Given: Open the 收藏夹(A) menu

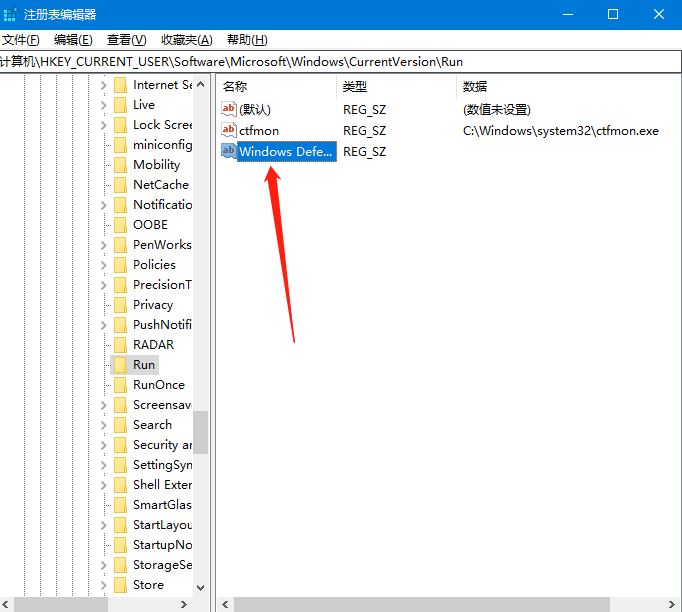Looking at the screenshot, I should pyautogui.click(x=187, y=40).
